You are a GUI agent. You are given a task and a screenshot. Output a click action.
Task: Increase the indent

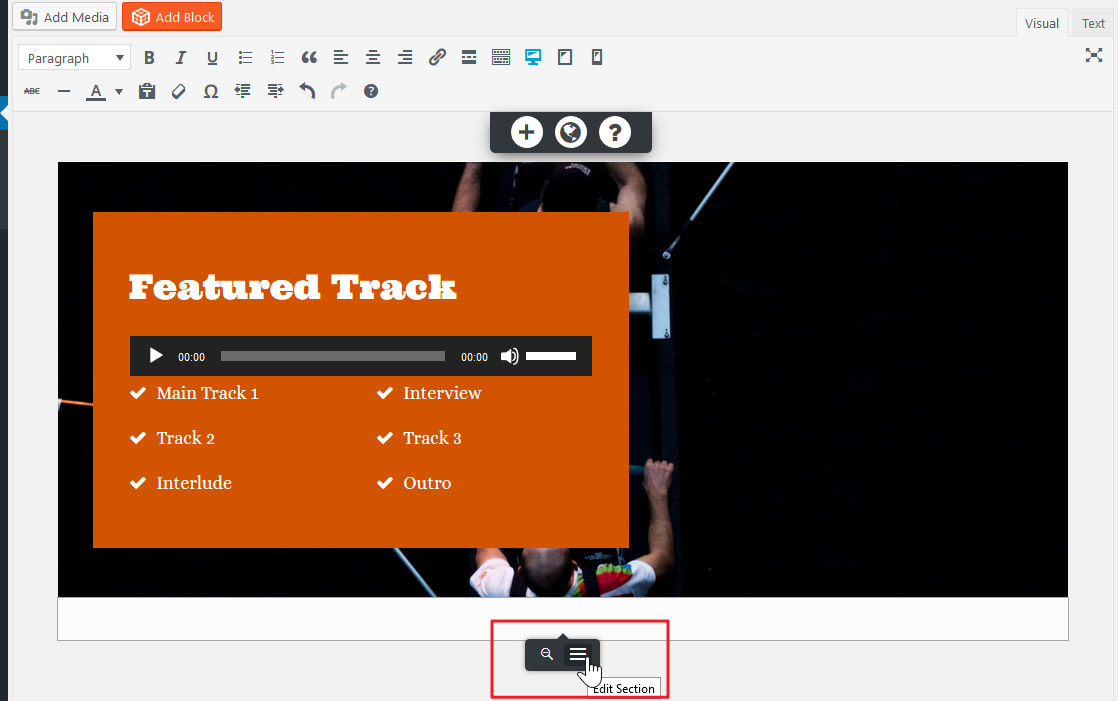(x=275, y=91)
